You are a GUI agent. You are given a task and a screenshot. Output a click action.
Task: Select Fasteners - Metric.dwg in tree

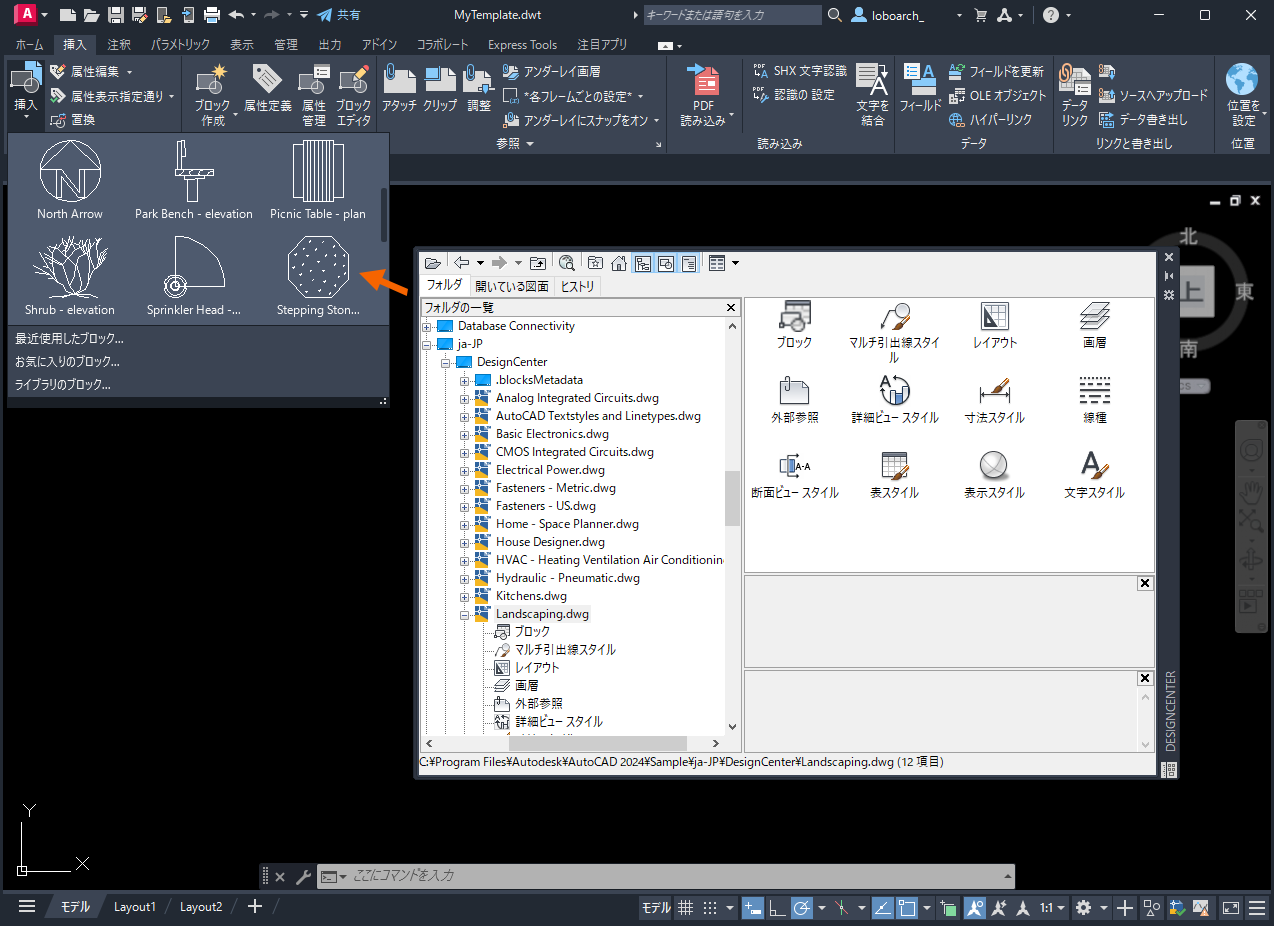[555, 488]
